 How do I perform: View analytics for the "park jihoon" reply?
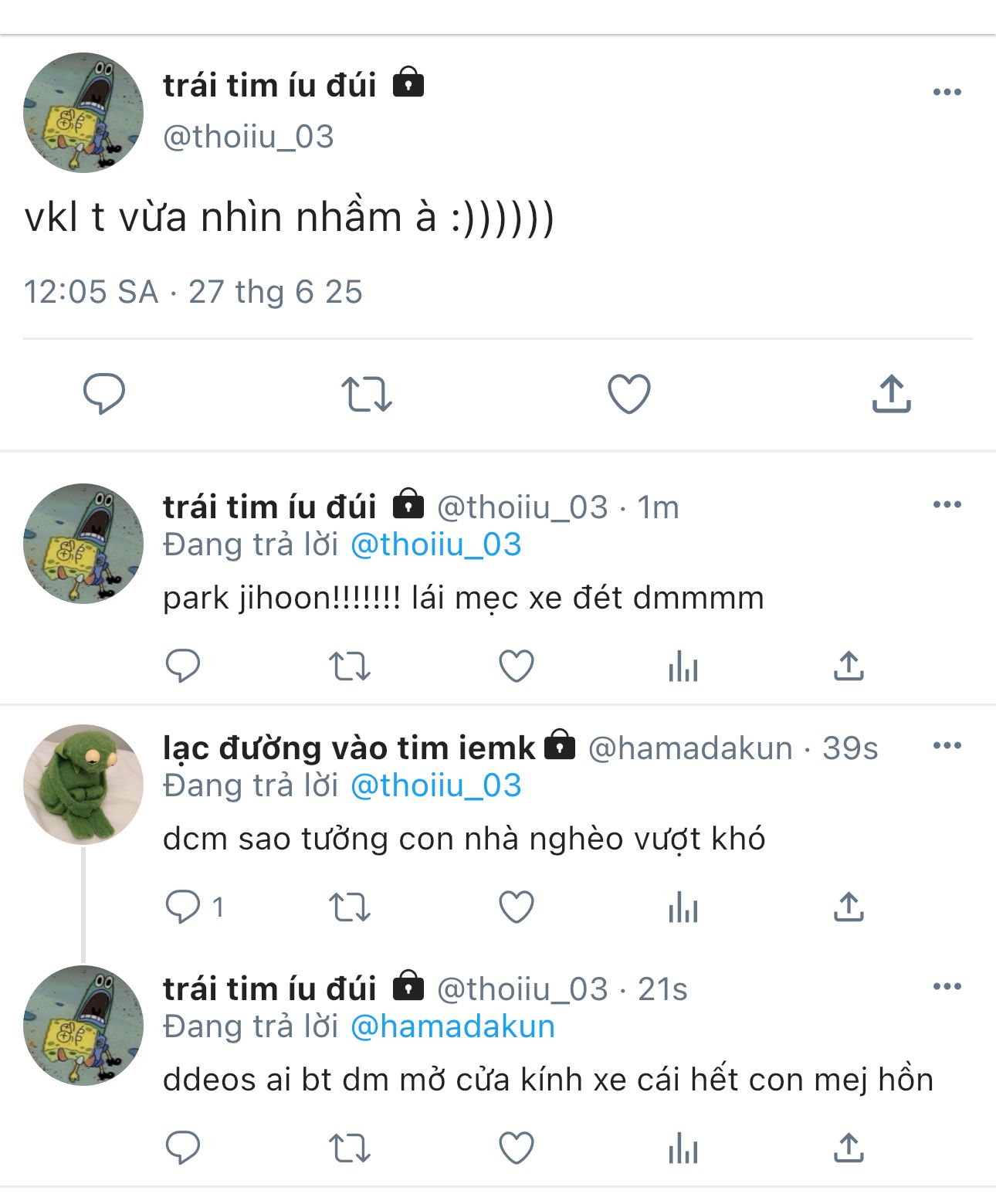pyautogui.click(x=683, y=666)
